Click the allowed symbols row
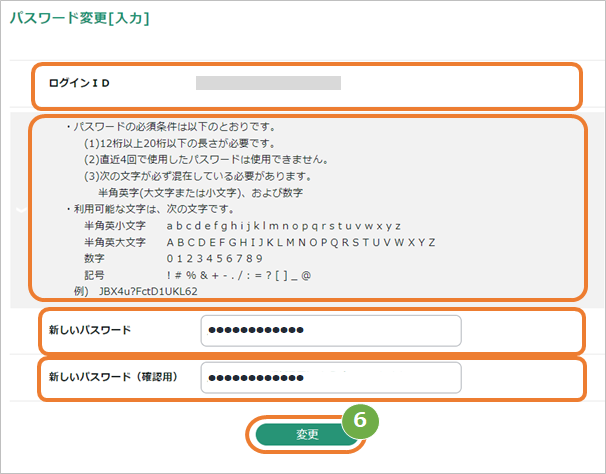The image size is (606, 474). (x=239, y=274)
